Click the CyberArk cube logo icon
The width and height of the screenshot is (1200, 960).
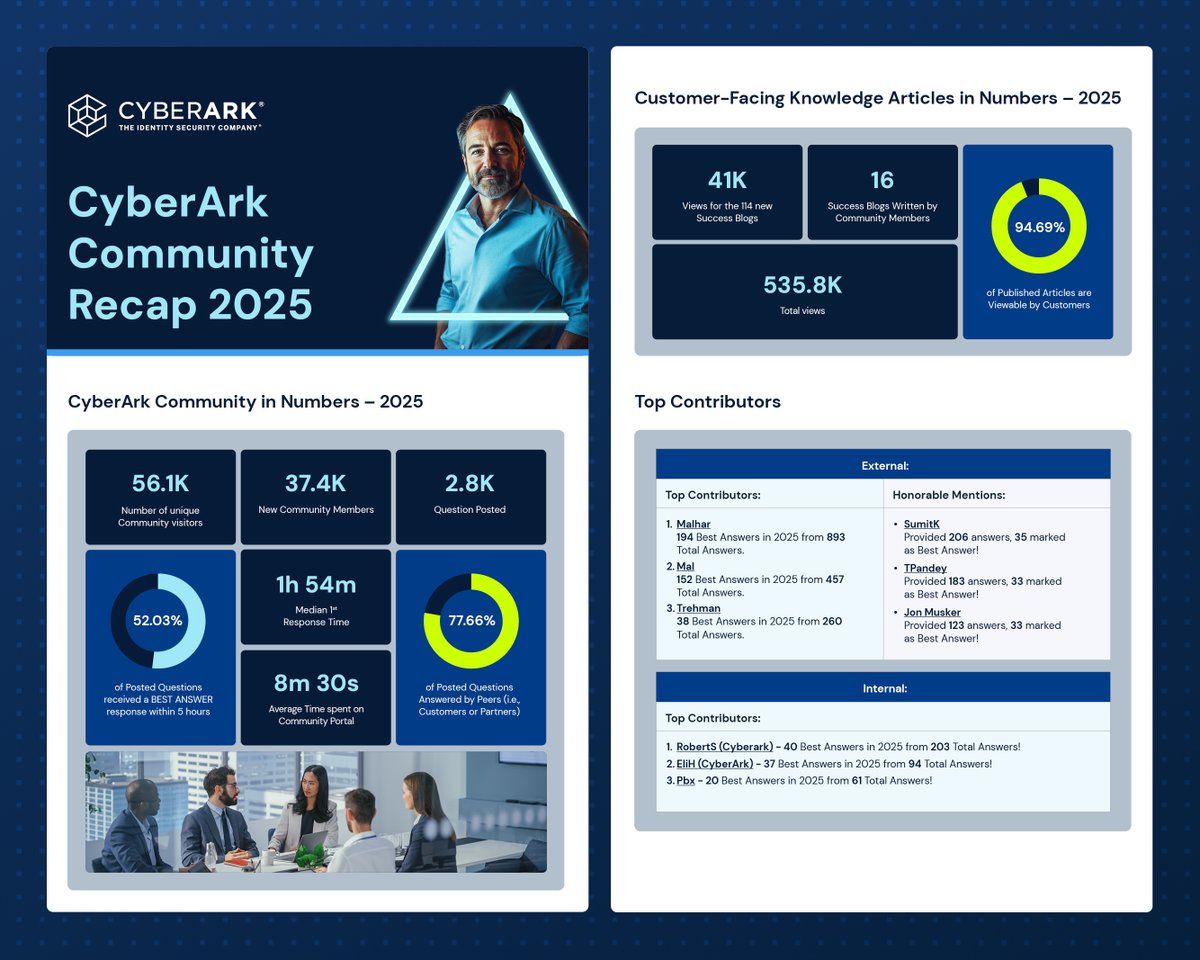87,115
